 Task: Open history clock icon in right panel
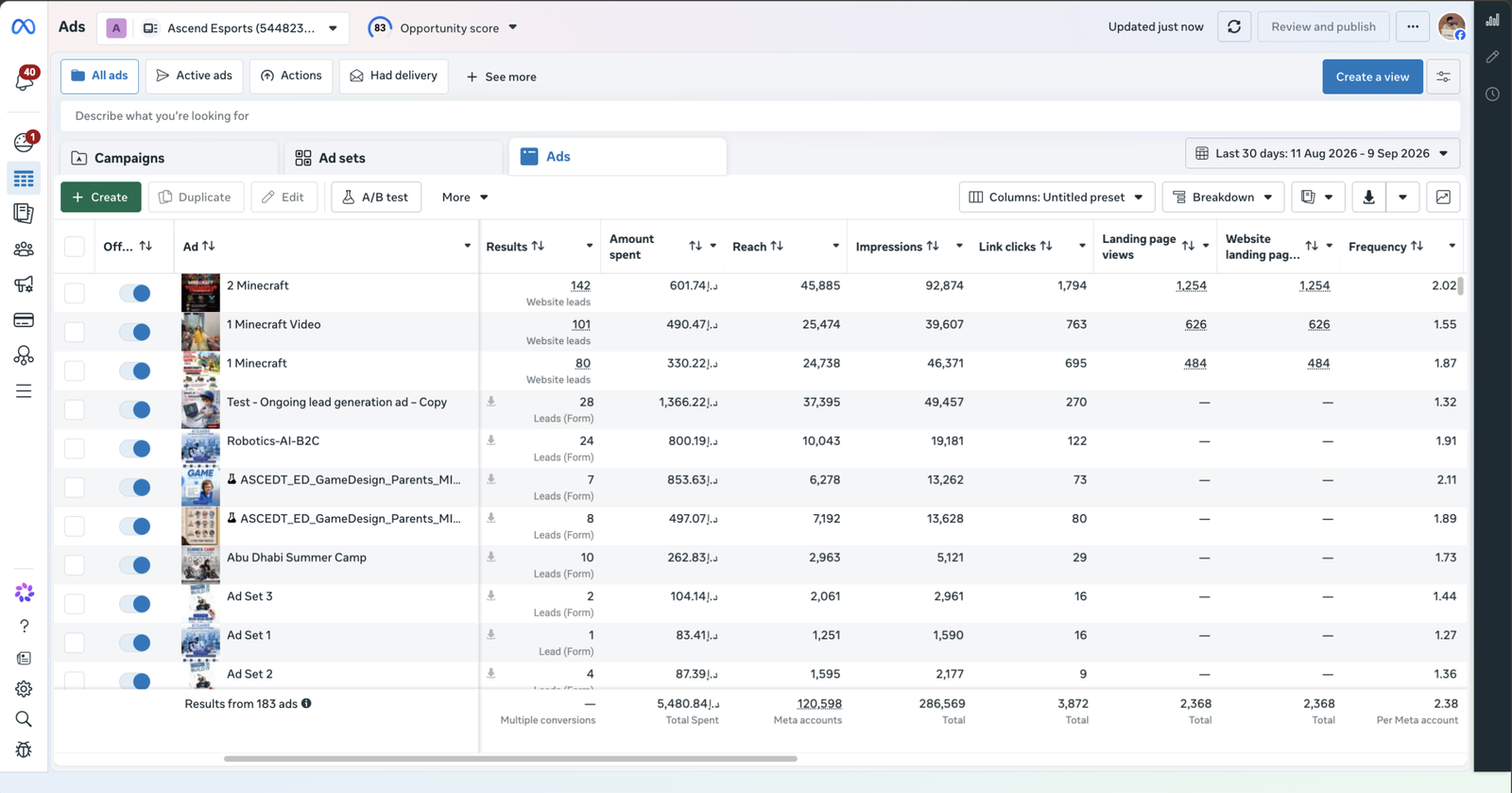pyautogui.click(x=1493, y=94)
